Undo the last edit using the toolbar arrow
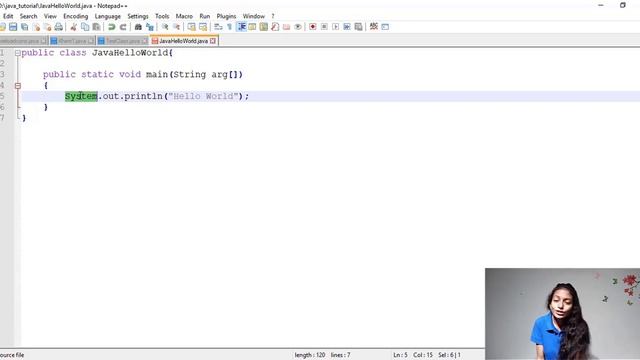Screen dimensions: 640x360 pyautogui.click(x=111, y=27)
